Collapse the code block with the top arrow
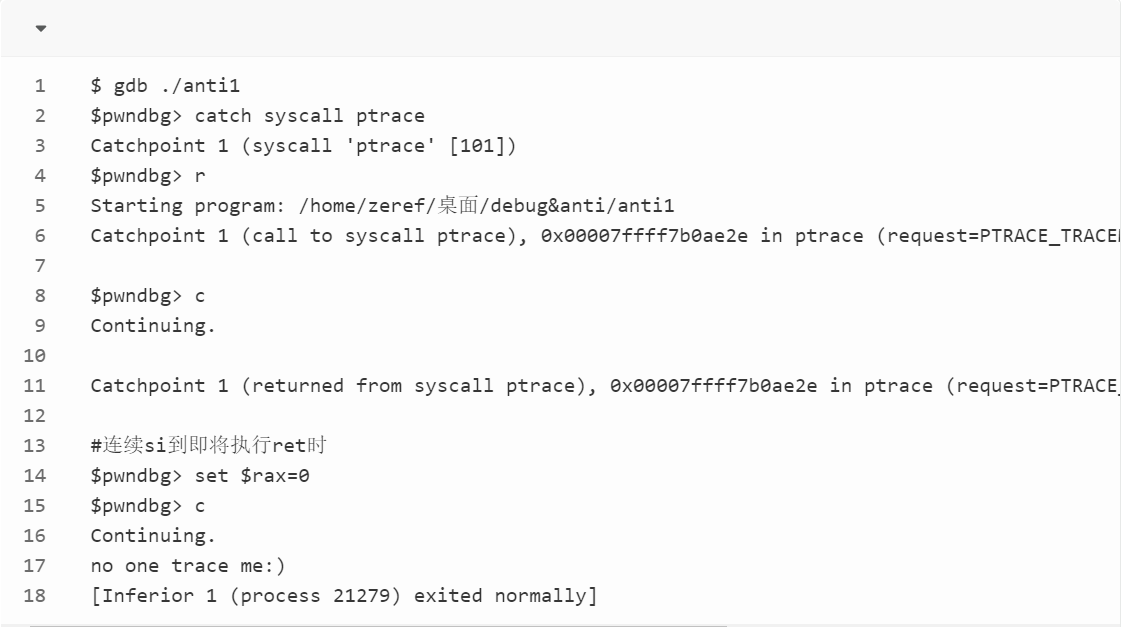This screenshot has width=1123, height=627. click(x=41, y=28)
